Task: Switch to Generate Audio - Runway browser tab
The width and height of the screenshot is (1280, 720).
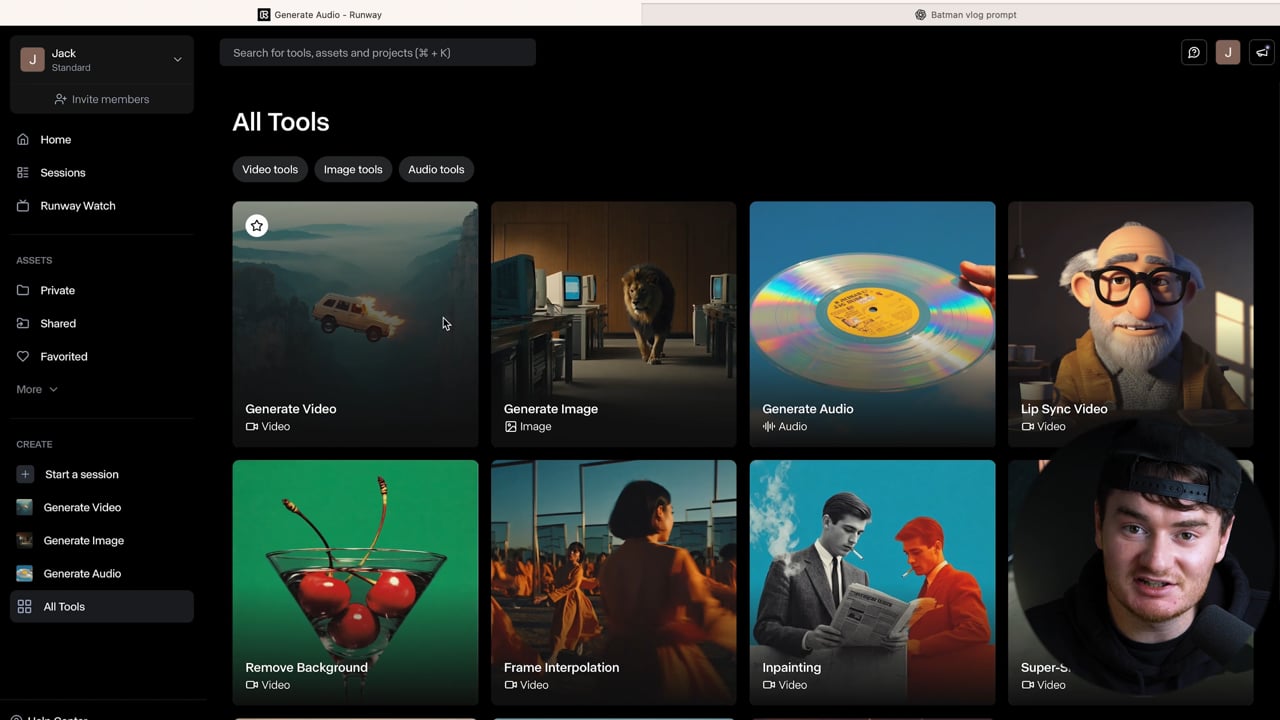Action: [320, 14]
